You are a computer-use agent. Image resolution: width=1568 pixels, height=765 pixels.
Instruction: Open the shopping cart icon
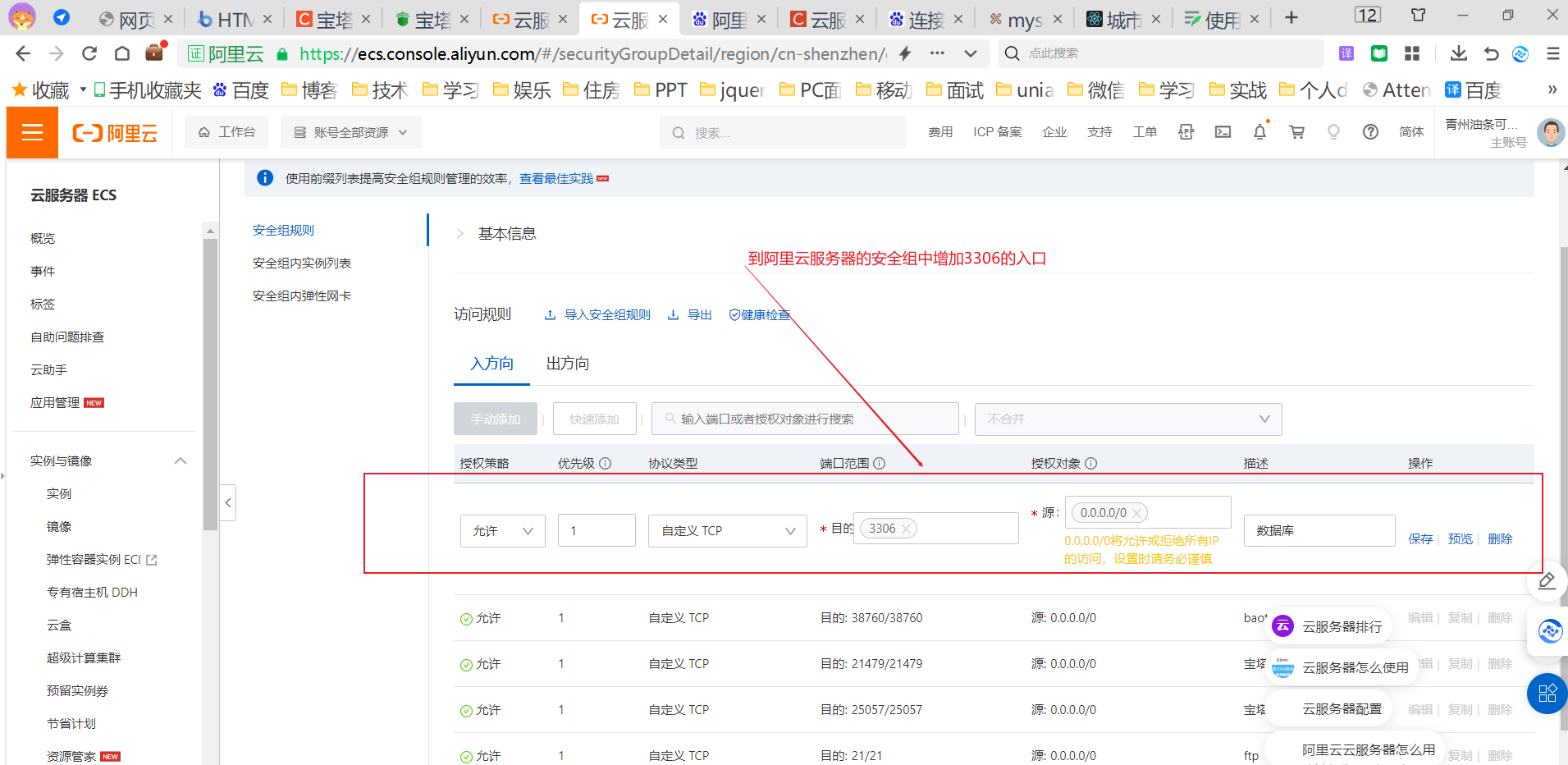(1296, 132)
